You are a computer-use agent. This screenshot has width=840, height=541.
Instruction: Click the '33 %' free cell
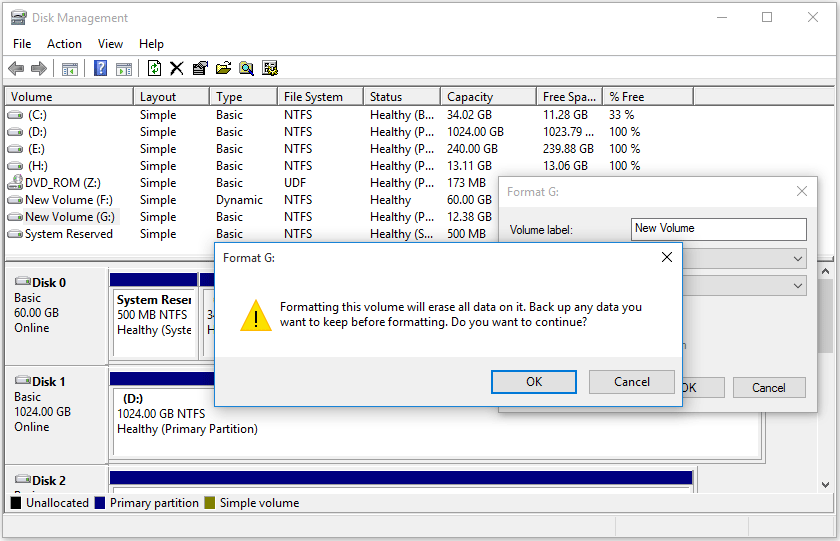621,115
